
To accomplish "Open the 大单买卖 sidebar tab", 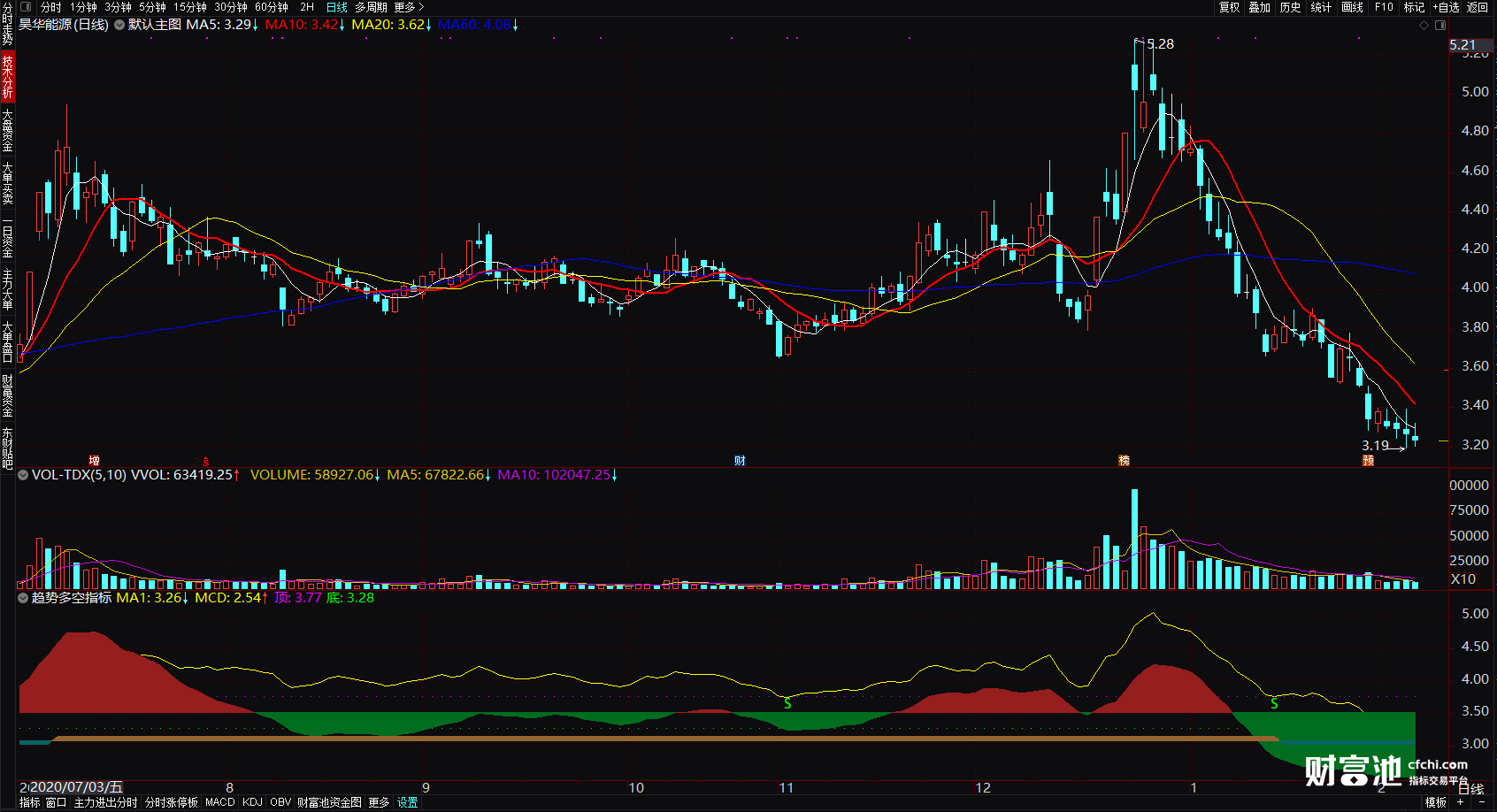I will (7, 183).
